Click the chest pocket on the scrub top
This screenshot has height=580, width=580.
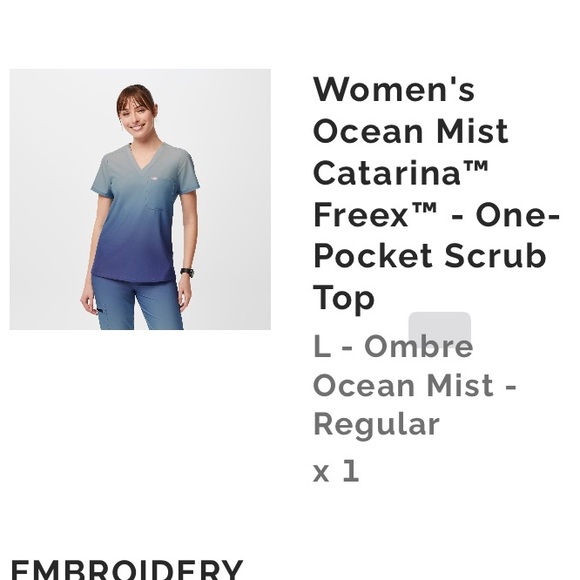(160, 195)
